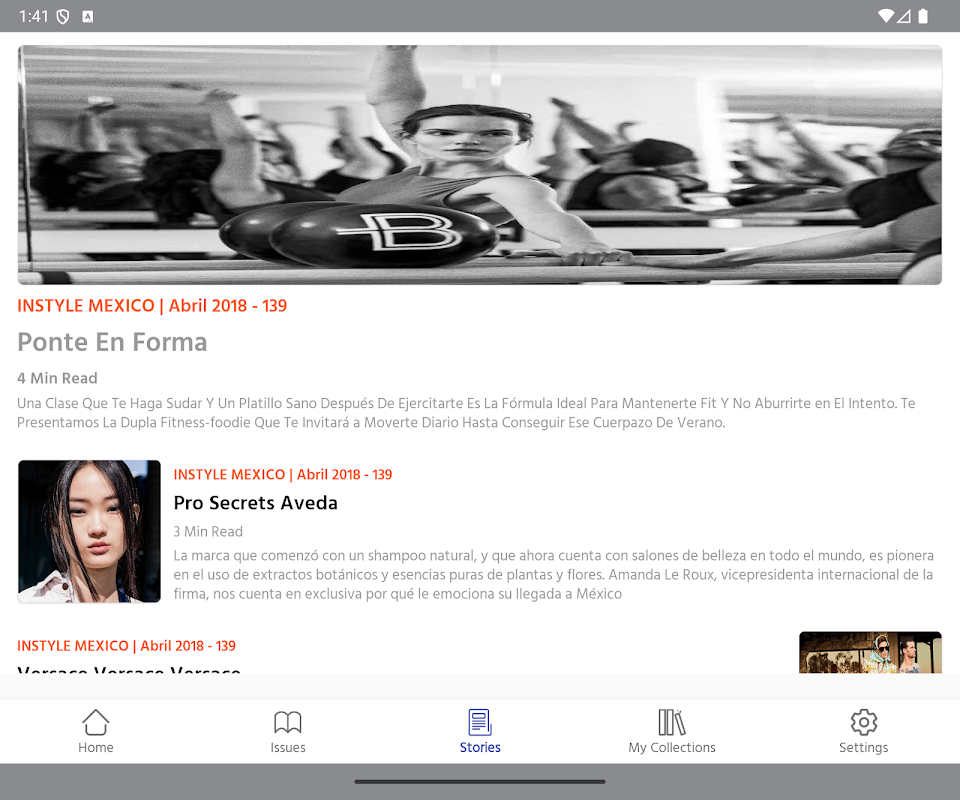This screenshot has height=800, width=960.
Task: Tap the '3 Min Read' label
Action: pos(208,531)
